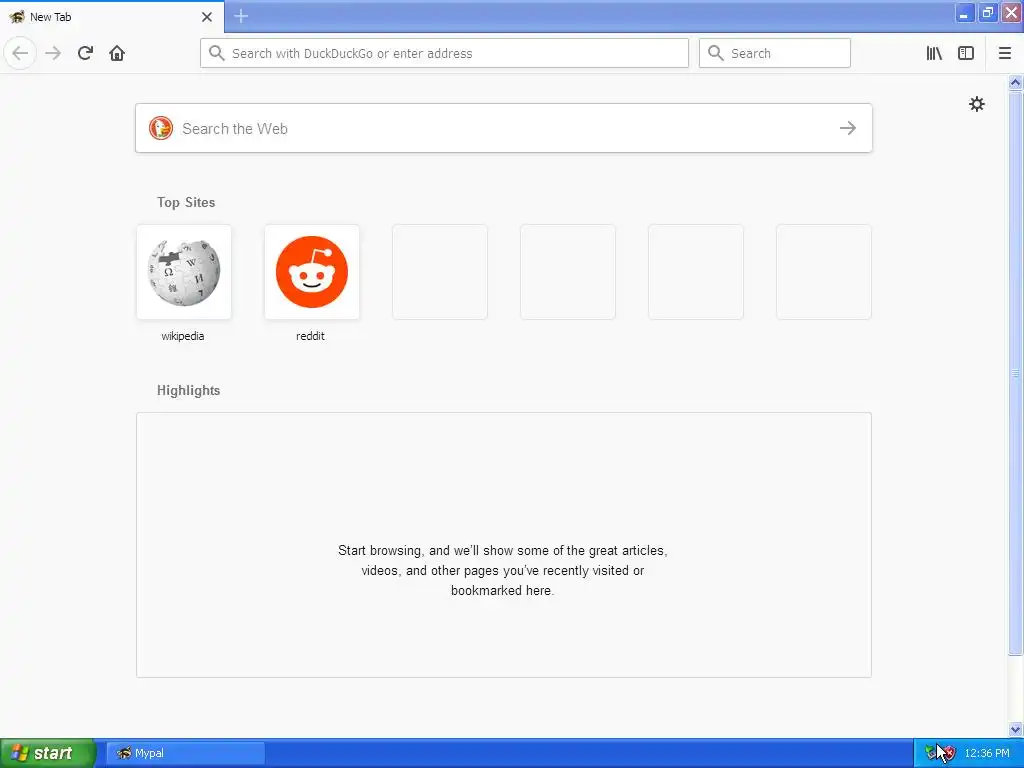Close the New Tab tab
This screenshot has width=1024, height=768.
pos(206,17)
